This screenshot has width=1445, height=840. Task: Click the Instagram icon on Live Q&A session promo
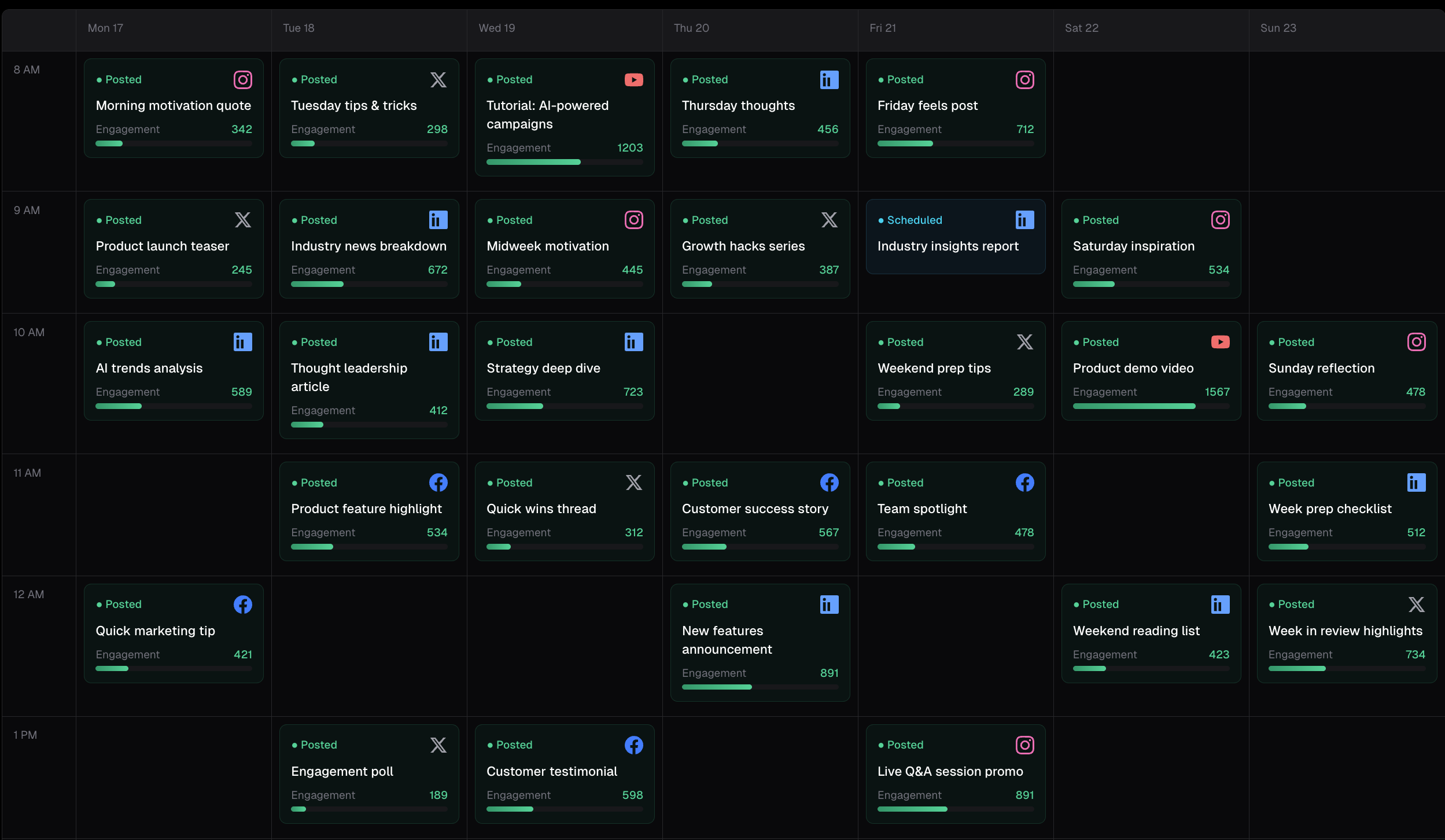click(x=1024, y=745)
